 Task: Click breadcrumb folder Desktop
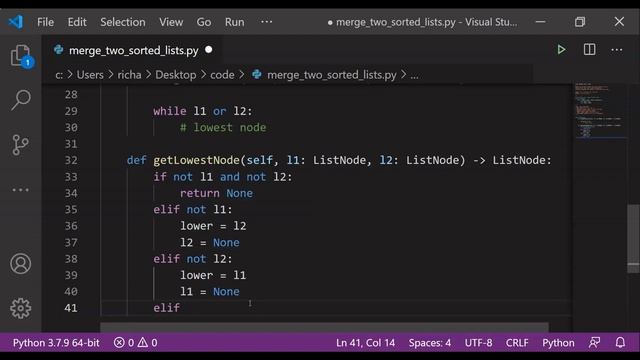tap(176, 75)
